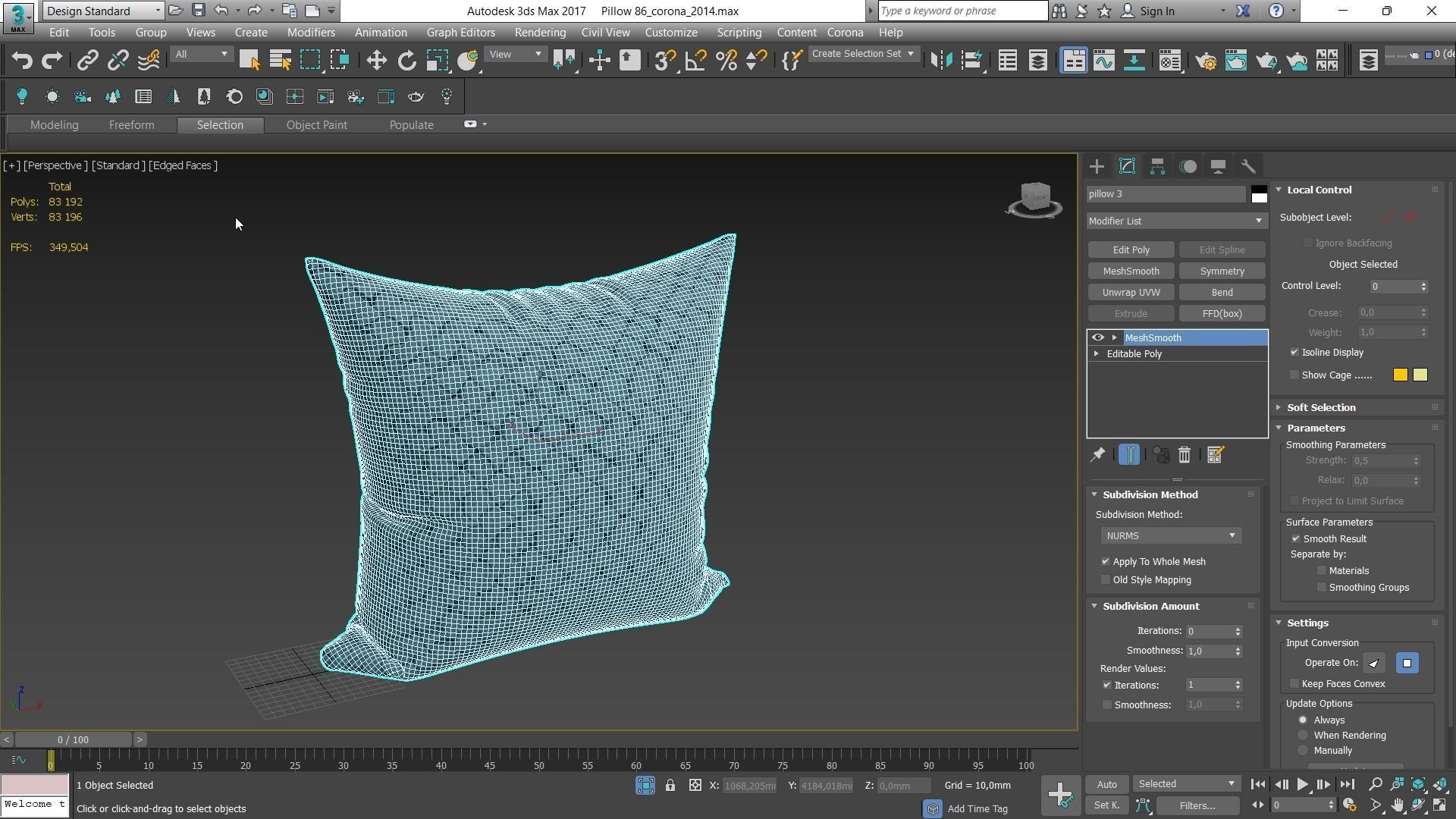
Task: Toggle Percent Snap icon
Action: (x=726, y=61)
